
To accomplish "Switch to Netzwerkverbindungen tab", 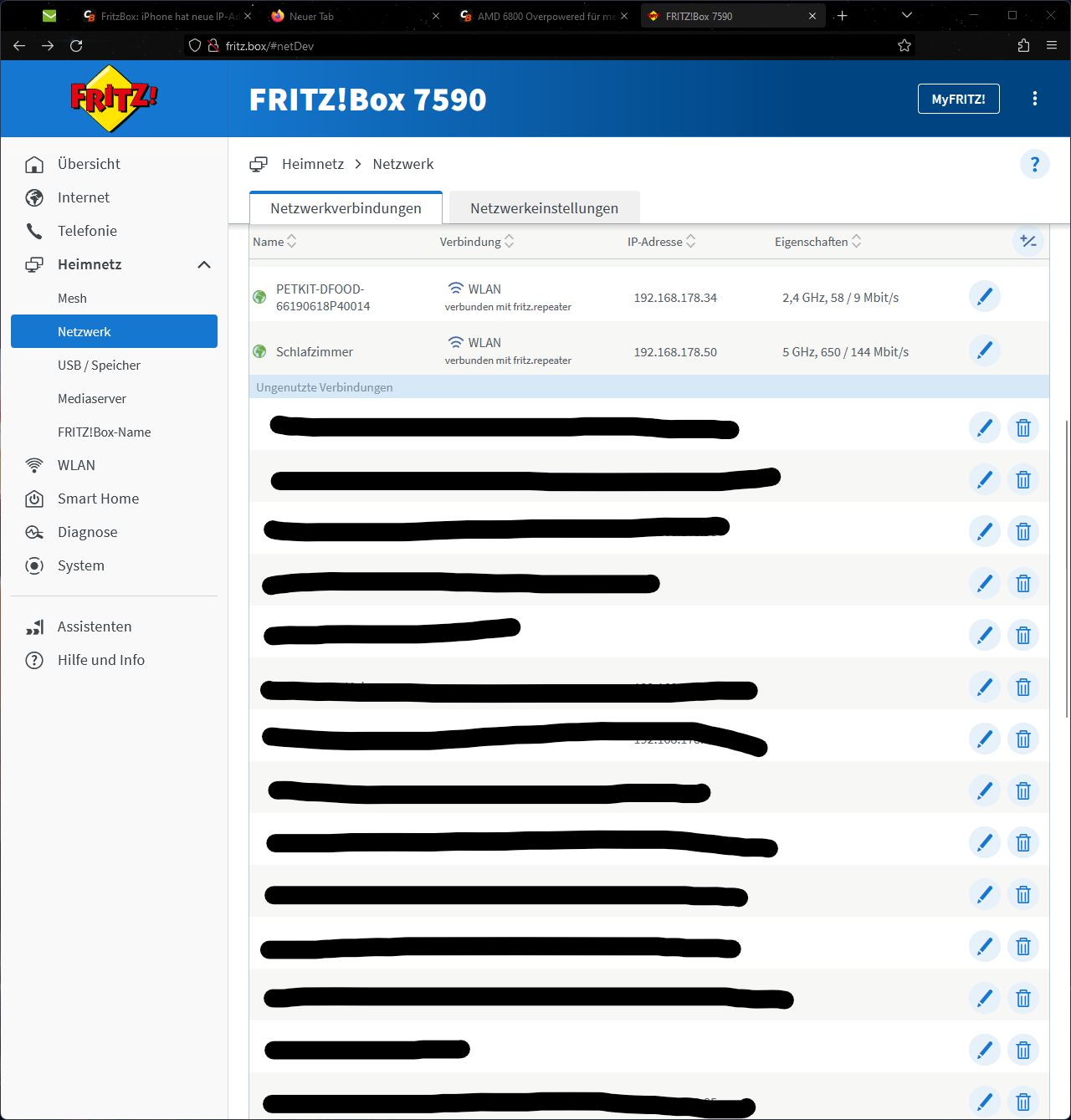I will pyautogui.click(x=346, y=208).
